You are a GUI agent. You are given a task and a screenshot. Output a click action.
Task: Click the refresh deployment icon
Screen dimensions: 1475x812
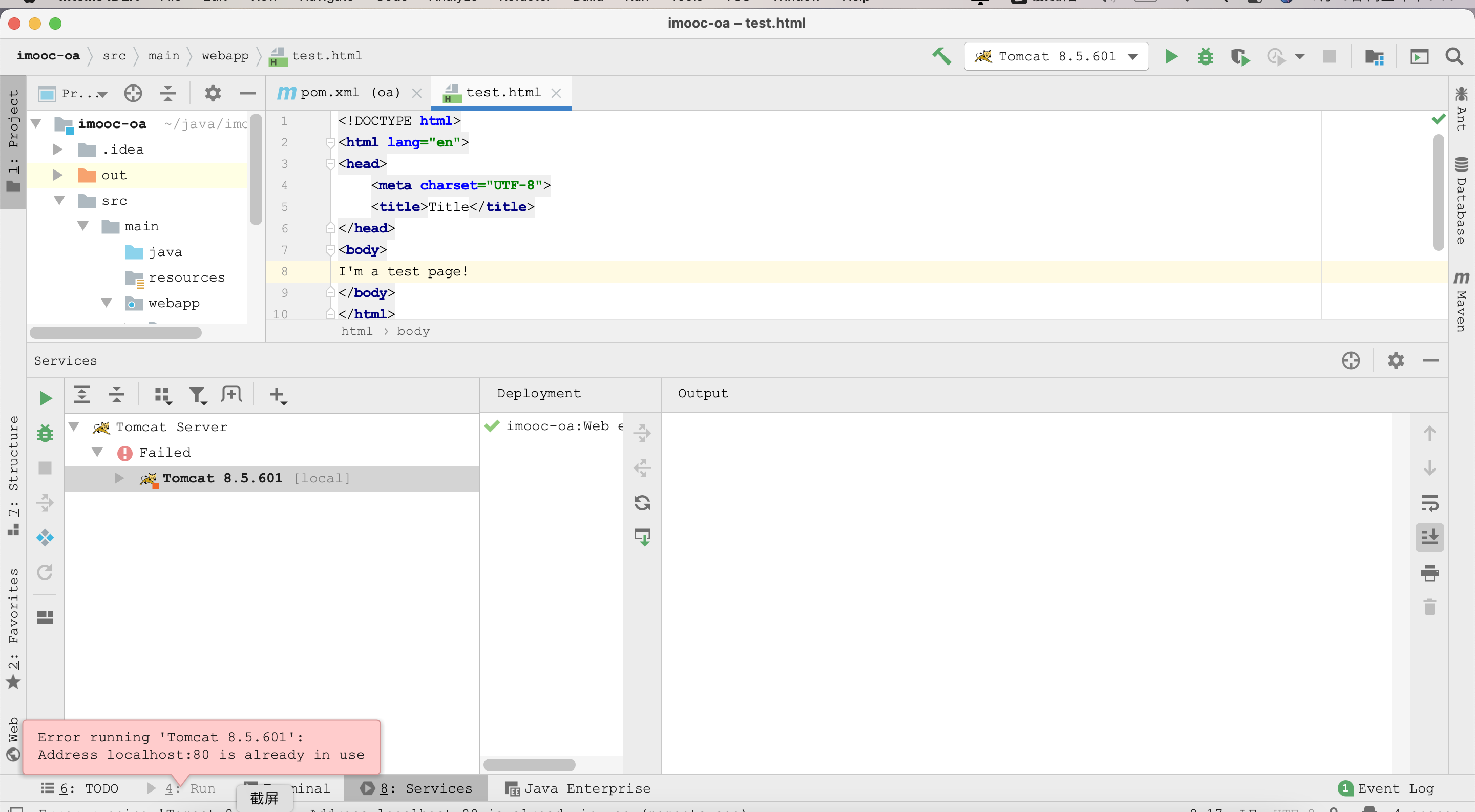pos(642,502)
